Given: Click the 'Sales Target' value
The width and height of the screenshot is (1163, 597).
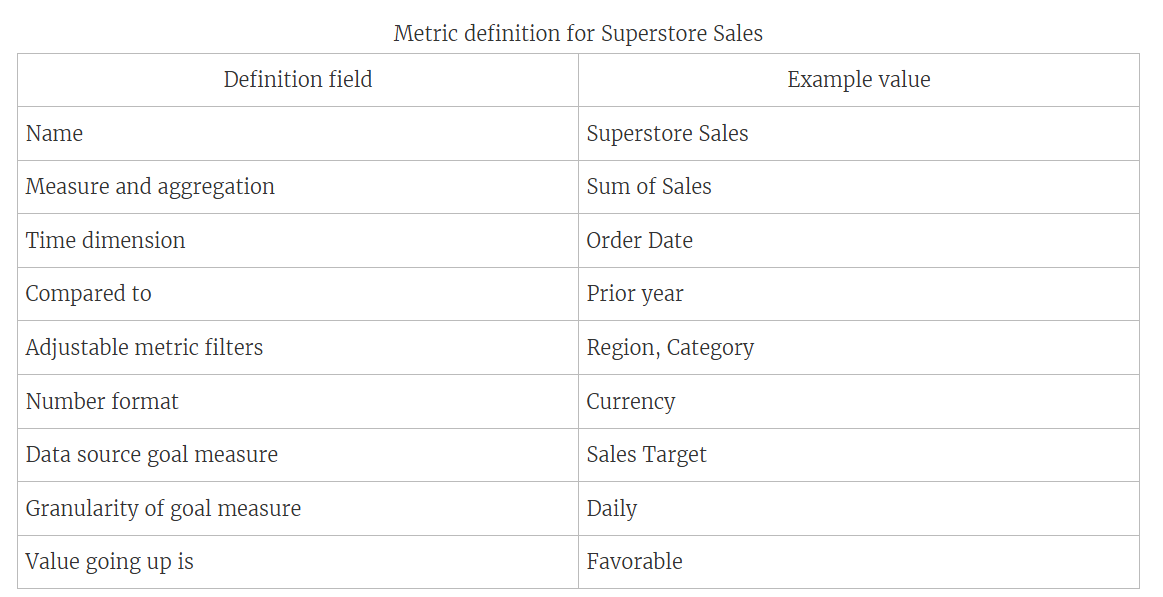Looking at the screenshot, I should click(x=646, y=455).
